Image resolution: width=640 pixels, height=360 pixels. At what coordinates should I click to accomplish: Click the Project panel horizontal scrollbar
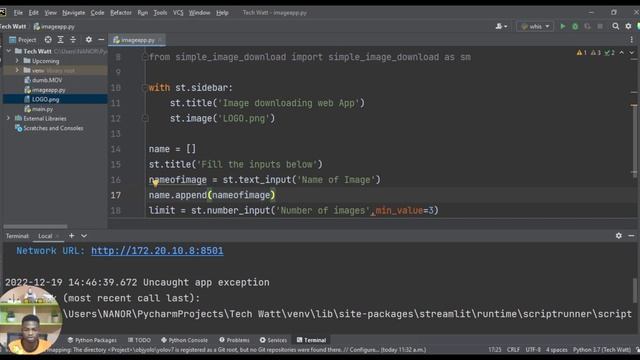pos(36,226)
